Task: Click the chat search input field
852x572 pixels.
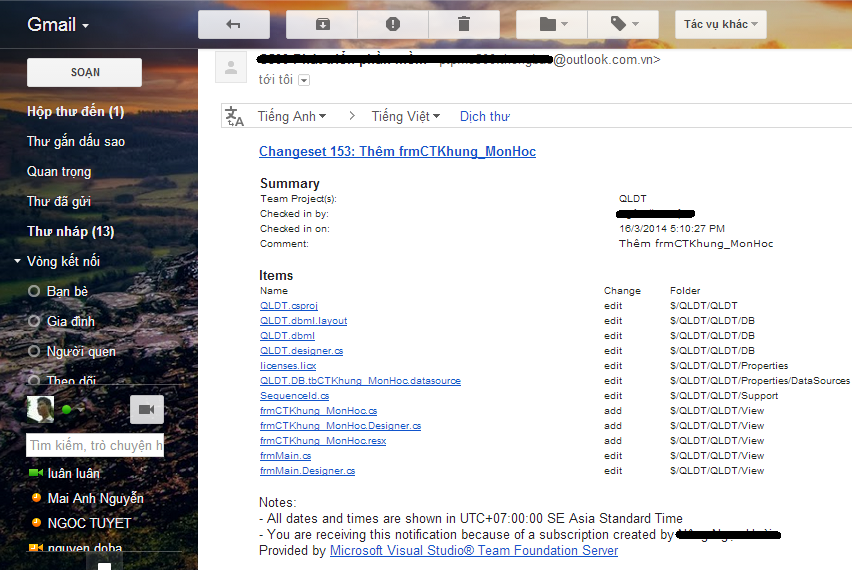Action: click(95, 445)
